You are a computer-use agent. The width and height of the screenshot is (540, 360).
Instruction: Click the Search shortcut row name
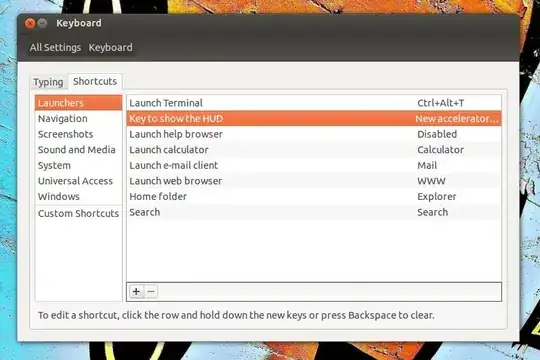(145, 212)
